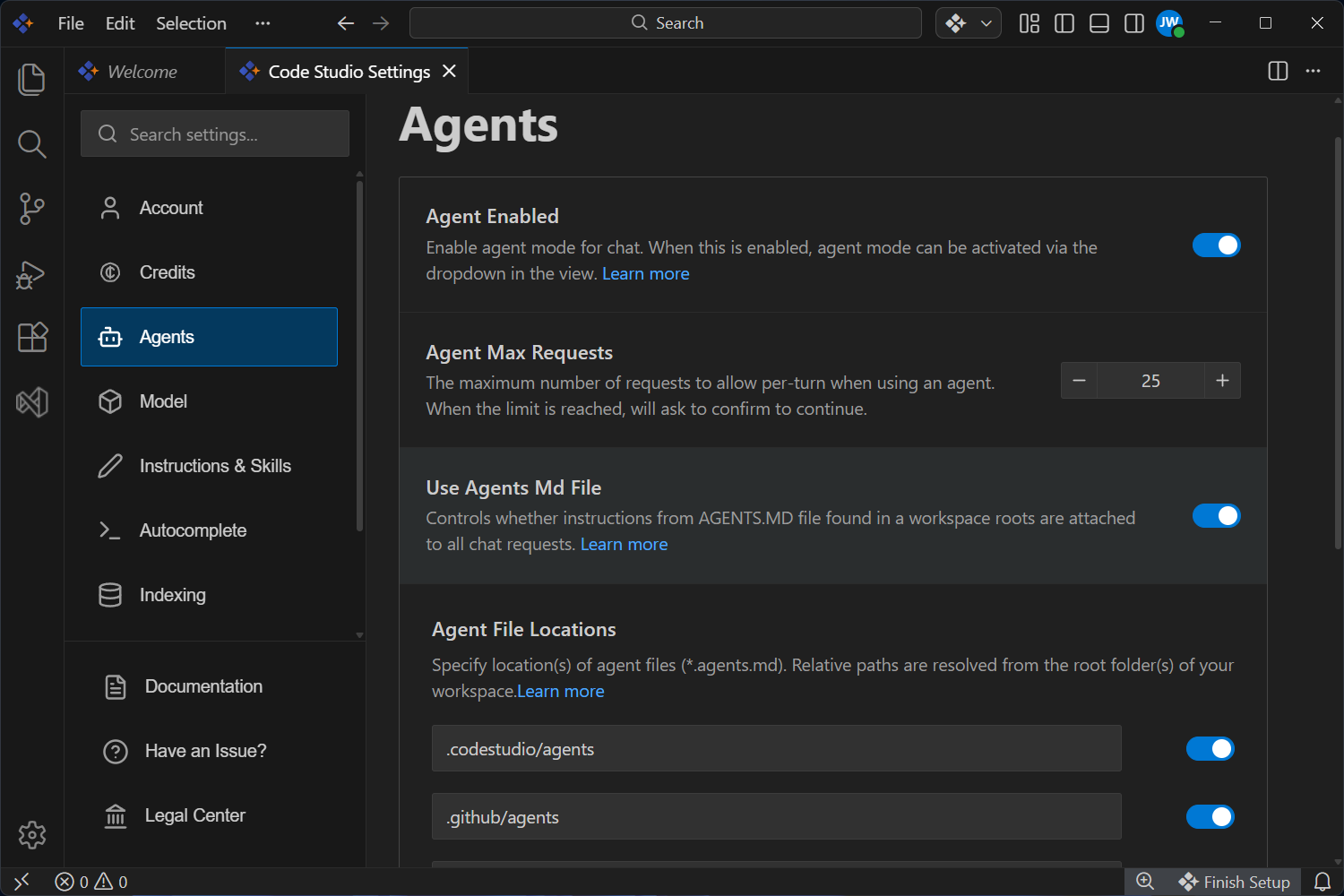Image resolution: width=1344 pixels, height=896 pixels.
Task: Open the Indexing settings section
Action: pos(209,595)
